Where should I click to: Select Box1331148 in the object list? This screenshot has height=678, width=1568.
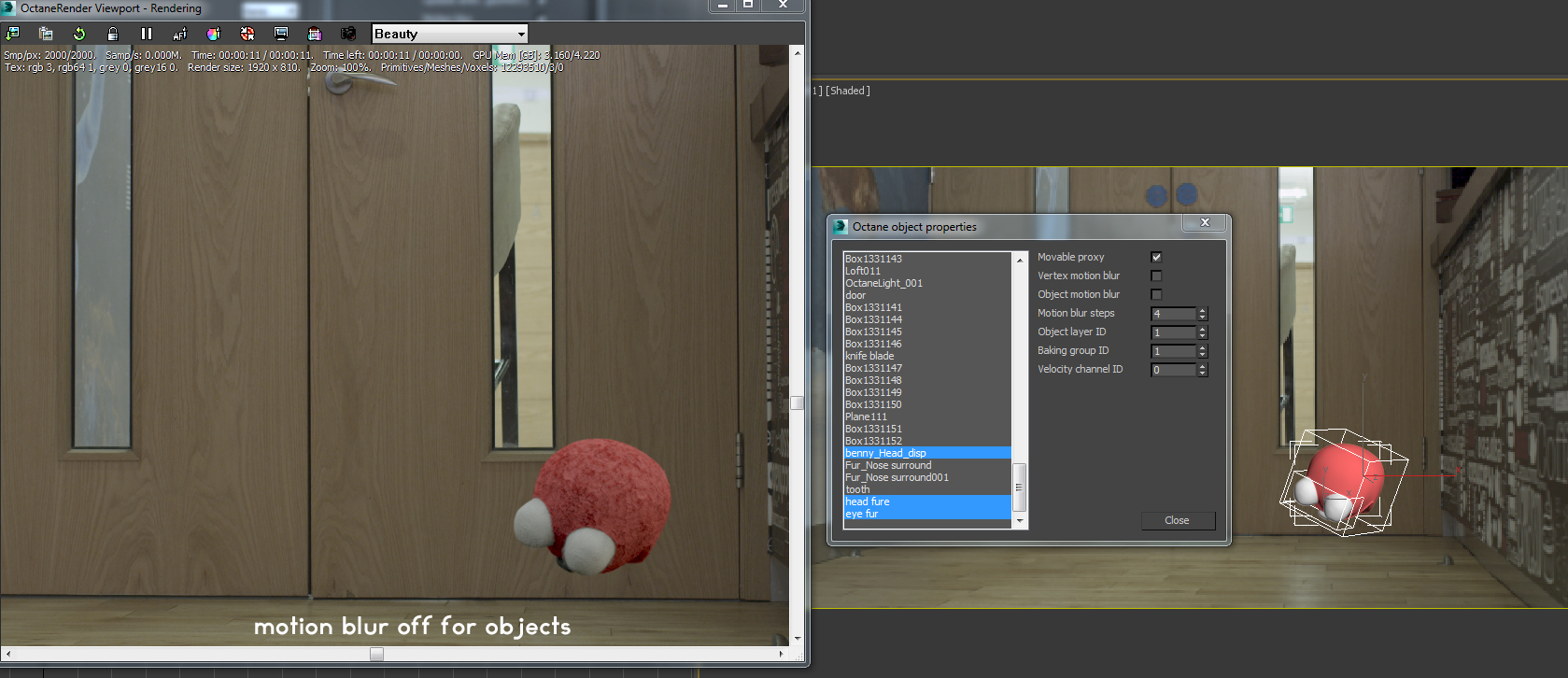927,380
